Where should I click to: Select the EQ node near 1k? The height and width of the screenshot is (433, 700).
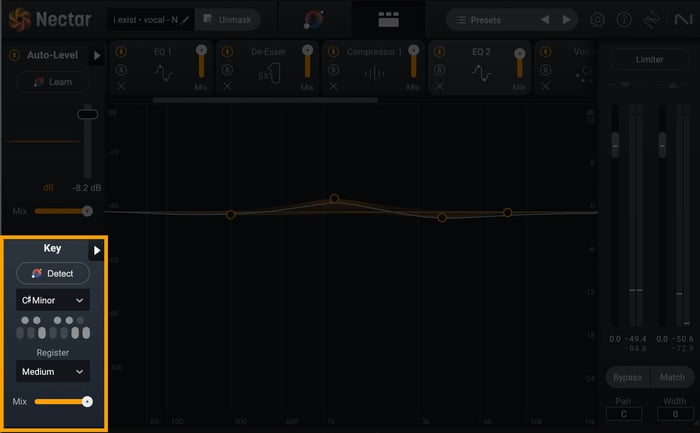point(334,198)
